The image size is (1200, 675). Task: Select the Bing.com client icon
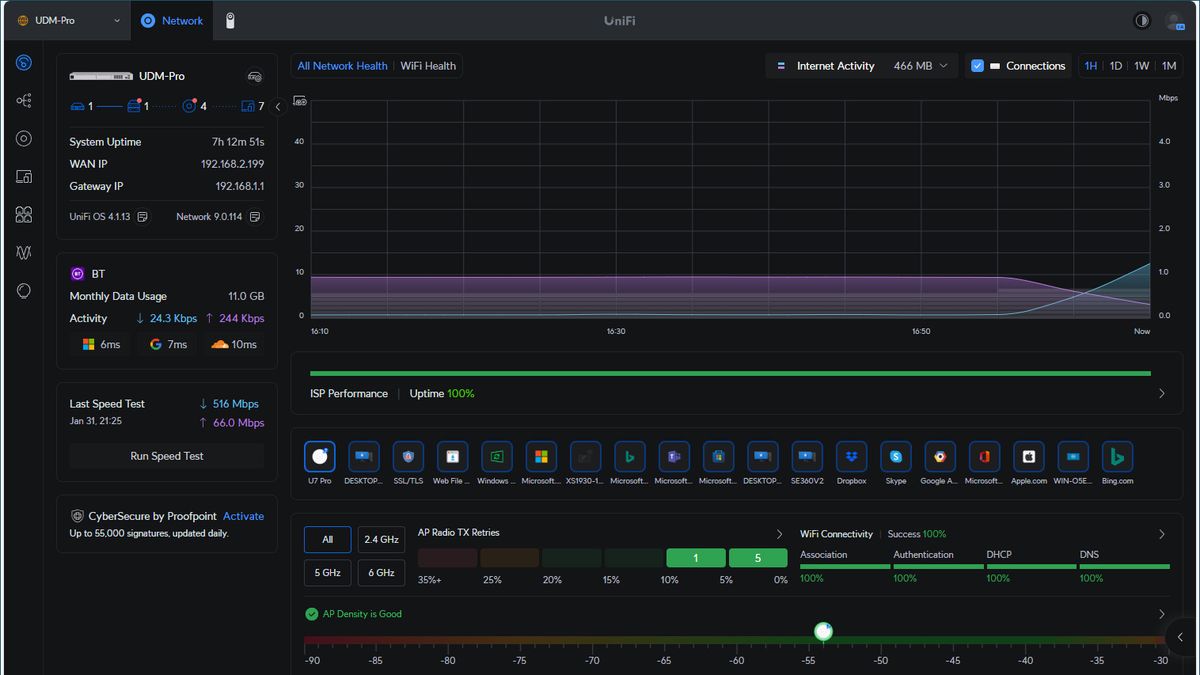click(x=1117, y=457)
